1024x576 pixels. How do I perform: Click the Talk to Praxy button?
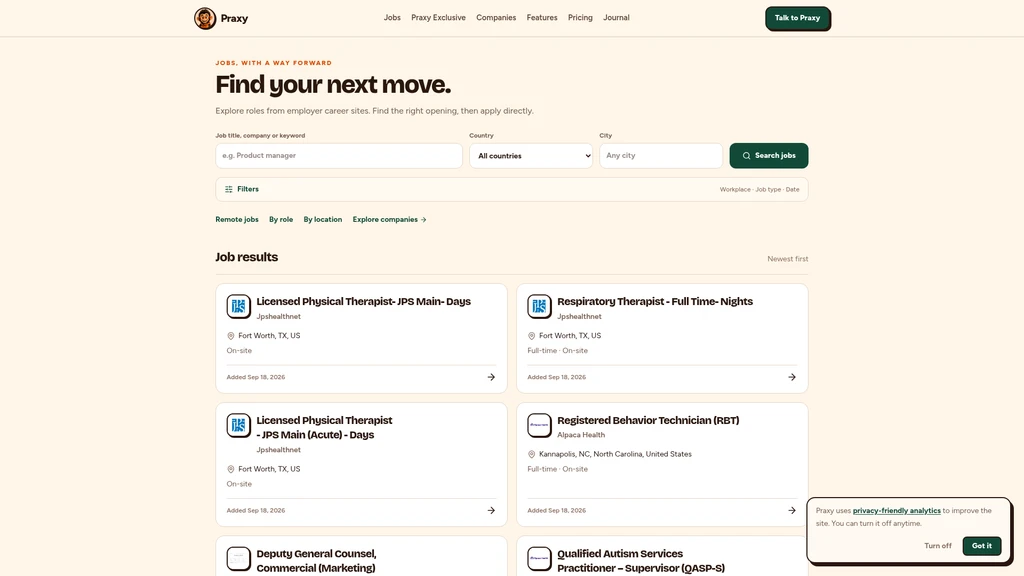pos(797,18)
